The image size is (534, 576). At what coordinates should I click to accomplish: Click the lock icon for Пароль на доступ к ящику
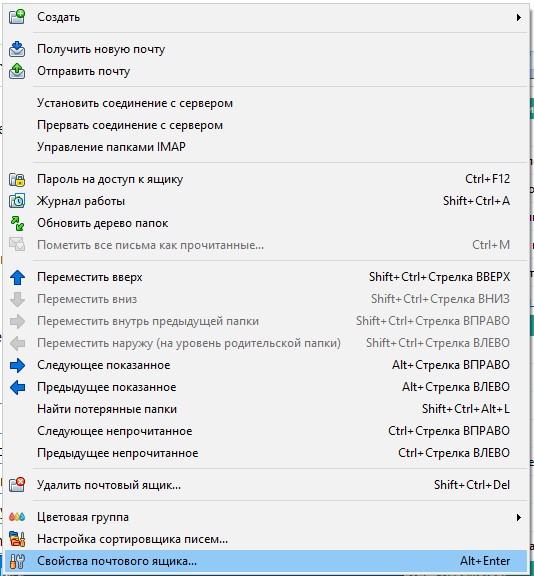click(x=17, y=179)
